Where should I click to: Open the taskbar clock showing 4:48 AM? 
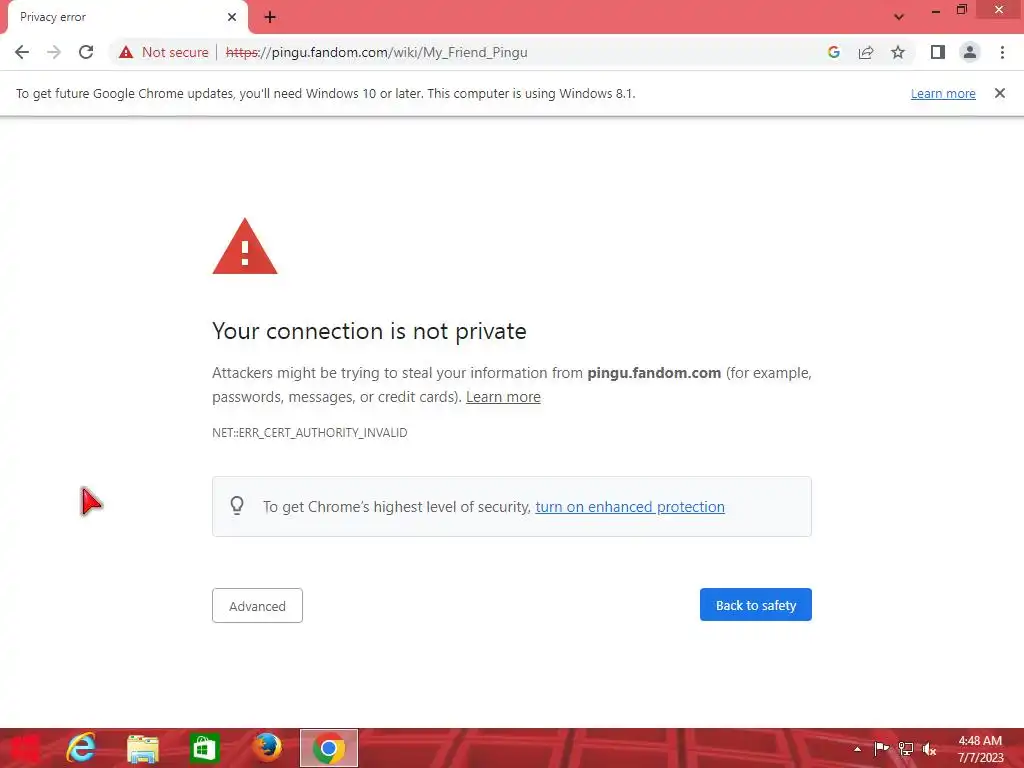(x=980, y=748)
